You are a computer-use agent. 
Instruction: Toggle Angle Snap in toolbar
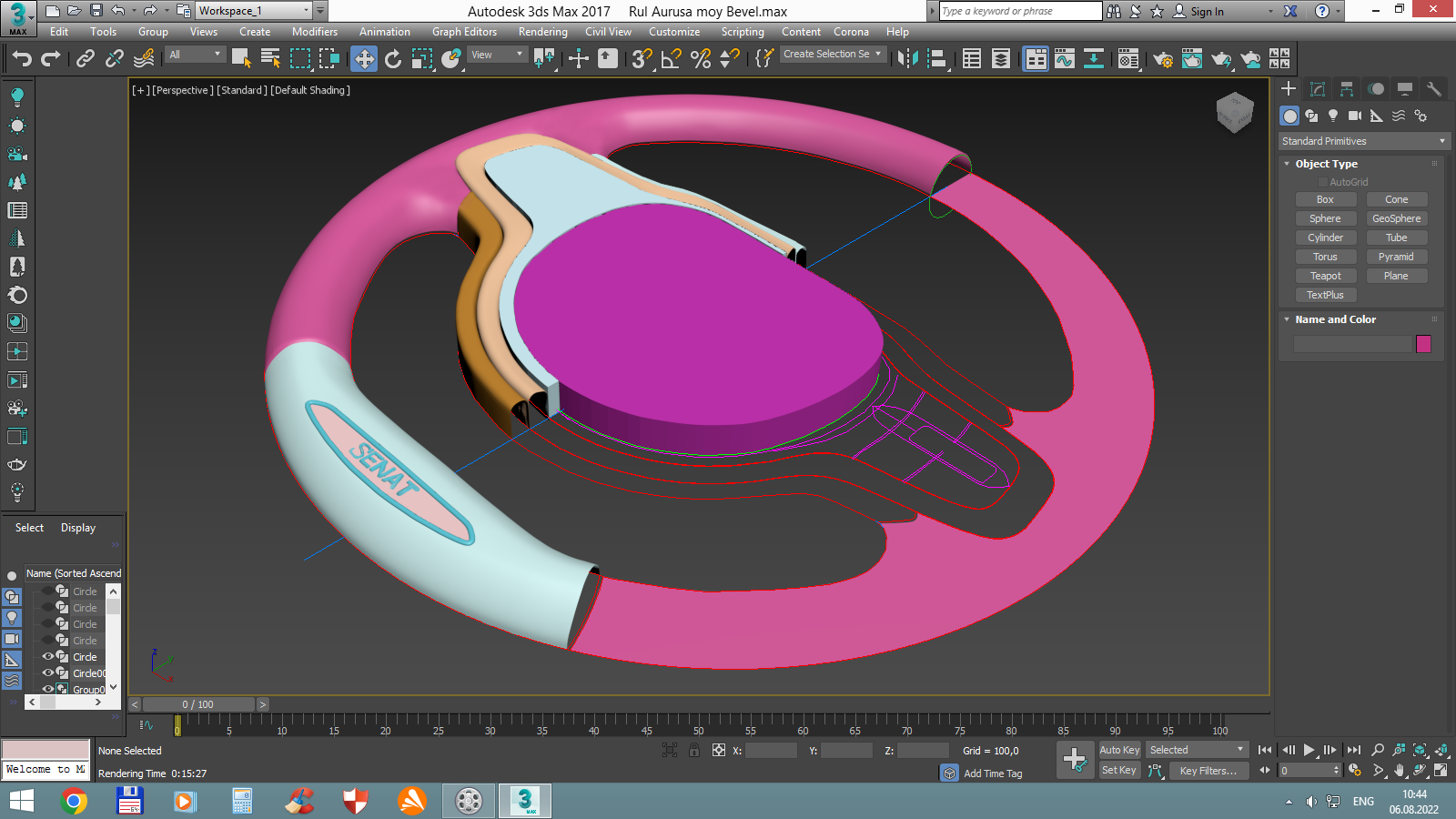(x=672, y=58)
